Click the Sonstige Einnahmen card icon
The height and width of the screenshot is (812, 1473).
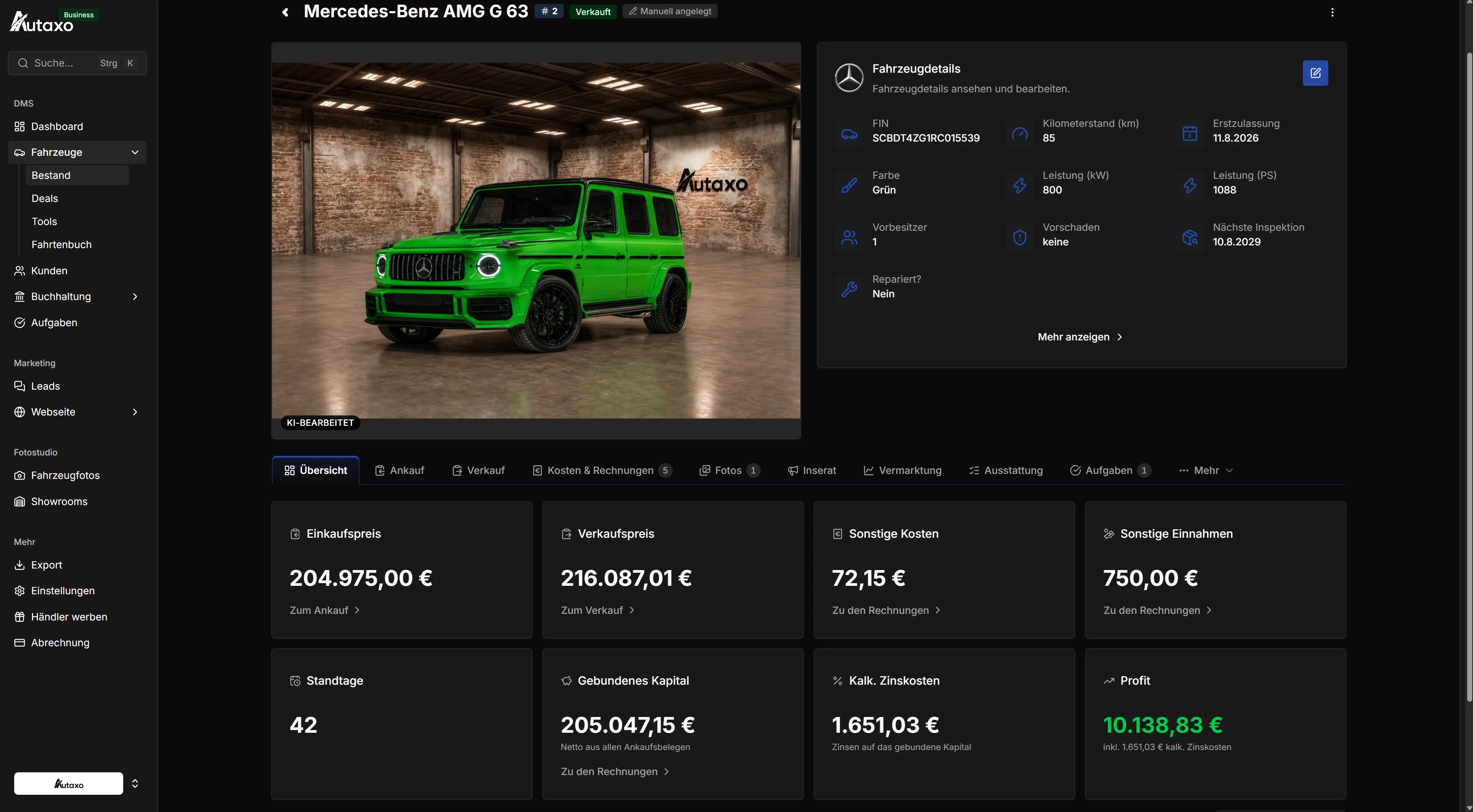pos(1109,534)
